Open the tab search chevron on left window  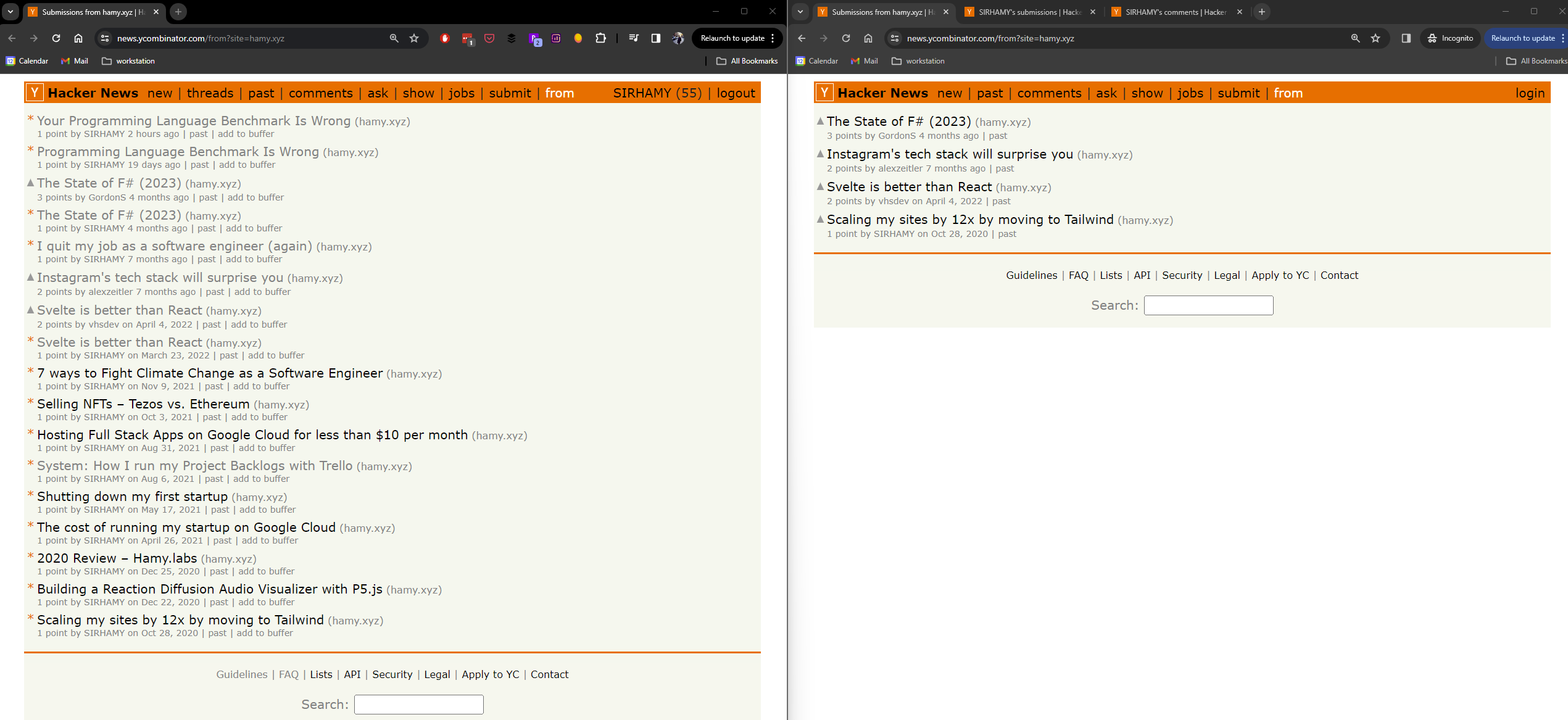click(9, 12)
